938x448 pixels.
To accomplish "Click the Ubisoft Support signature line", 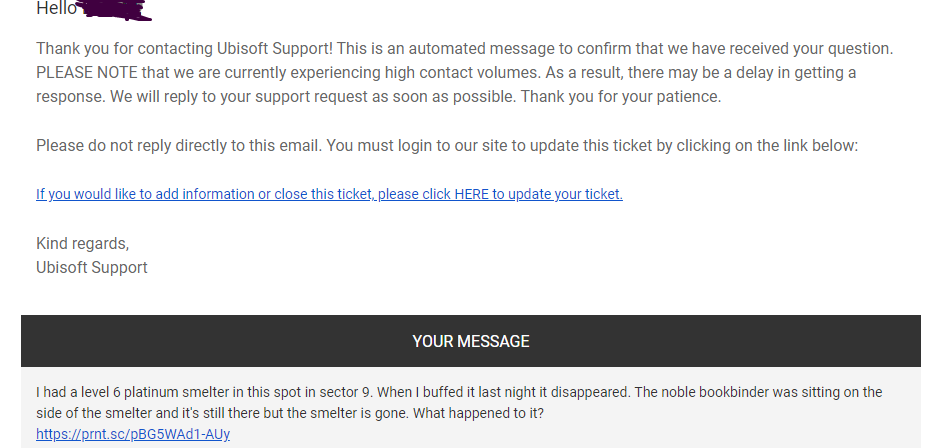I will pos(92,267).
